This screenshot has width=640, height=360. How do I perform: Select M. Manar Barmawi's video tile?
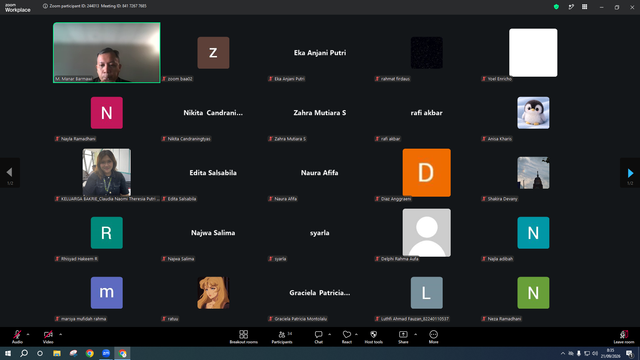(x=107, y=53)
